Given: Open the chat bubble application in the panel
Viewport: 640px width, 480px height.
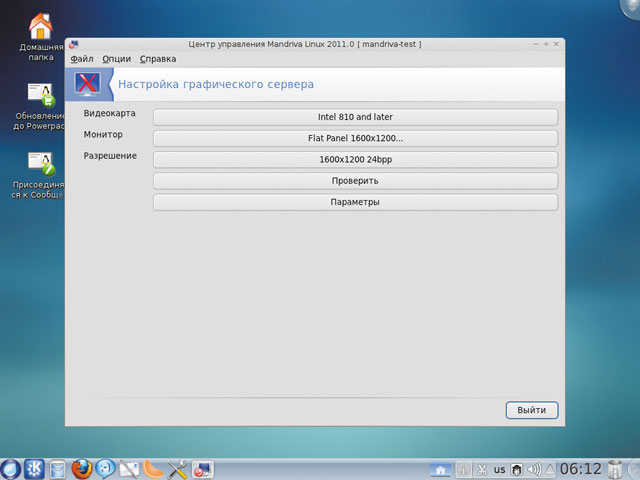Looking at the screenshot, I should point(105,469).
